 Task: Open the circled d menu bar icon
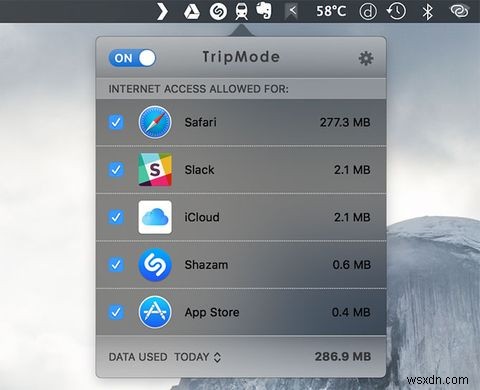(368, 12)
